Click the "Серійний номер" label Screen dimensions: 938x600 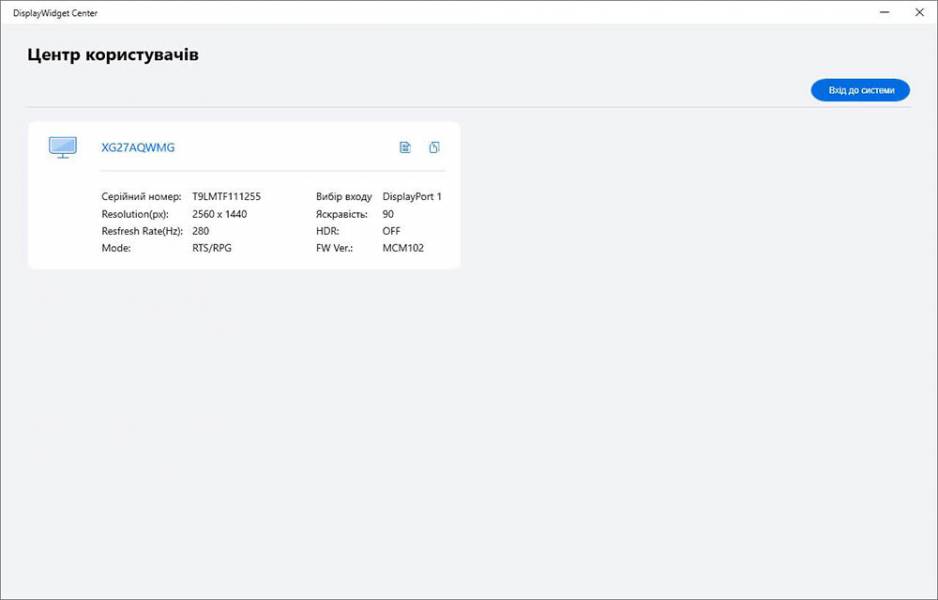[x=141, y=197]
